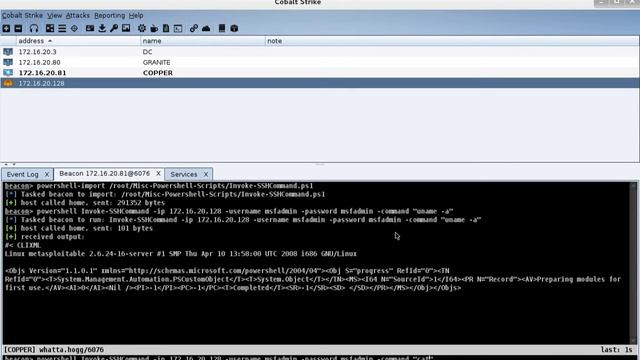This screenshot has height=360, width=640.
Task: Open Keystrokes via the key icon
Action: (x=114, y=29)
